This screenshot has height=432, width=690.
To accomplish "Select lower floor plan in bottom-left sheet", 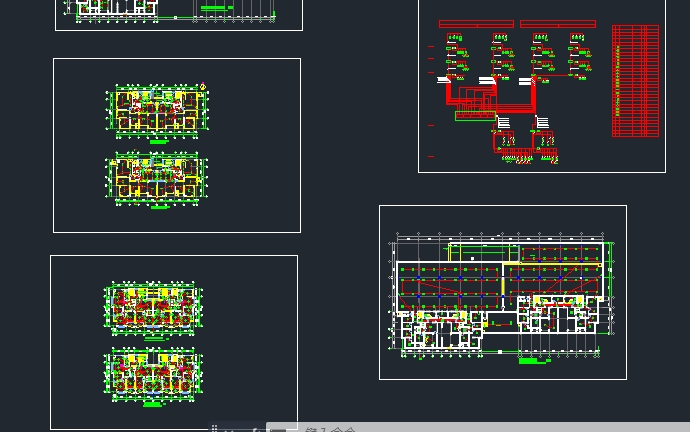I will click(x=153, y=374).
